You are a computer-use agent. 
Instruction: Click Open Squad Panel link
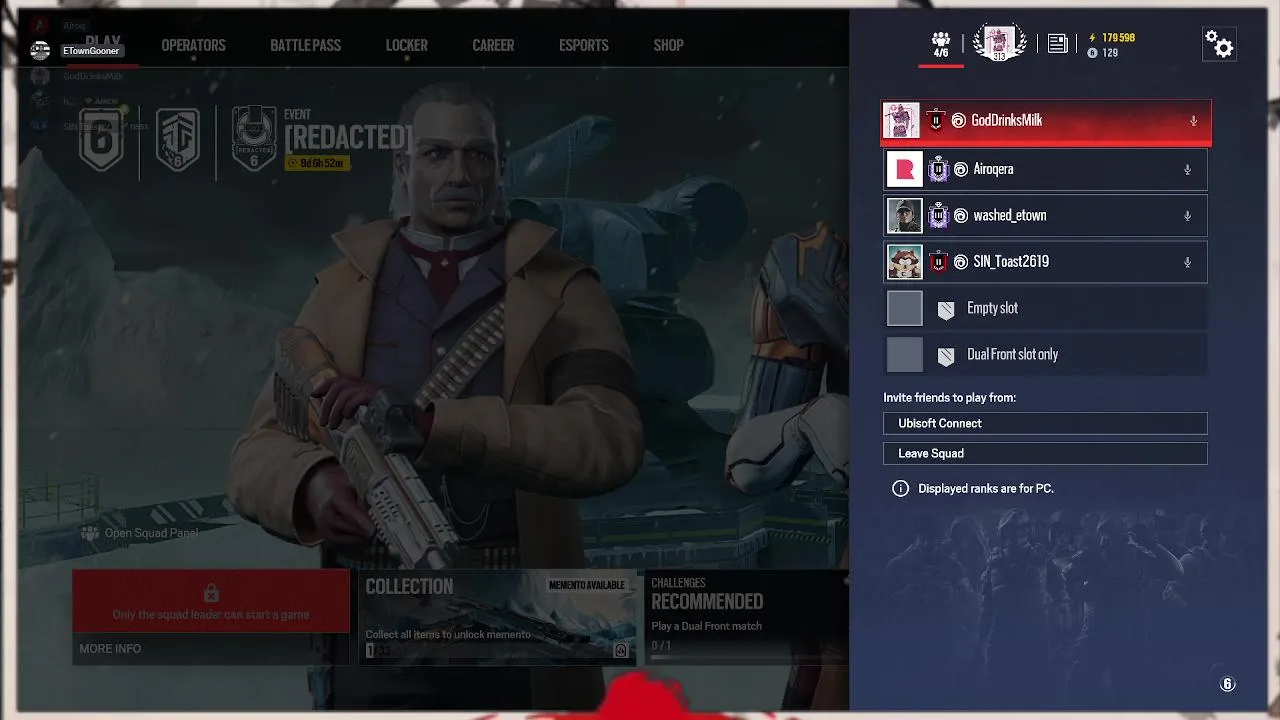(140, 533)
